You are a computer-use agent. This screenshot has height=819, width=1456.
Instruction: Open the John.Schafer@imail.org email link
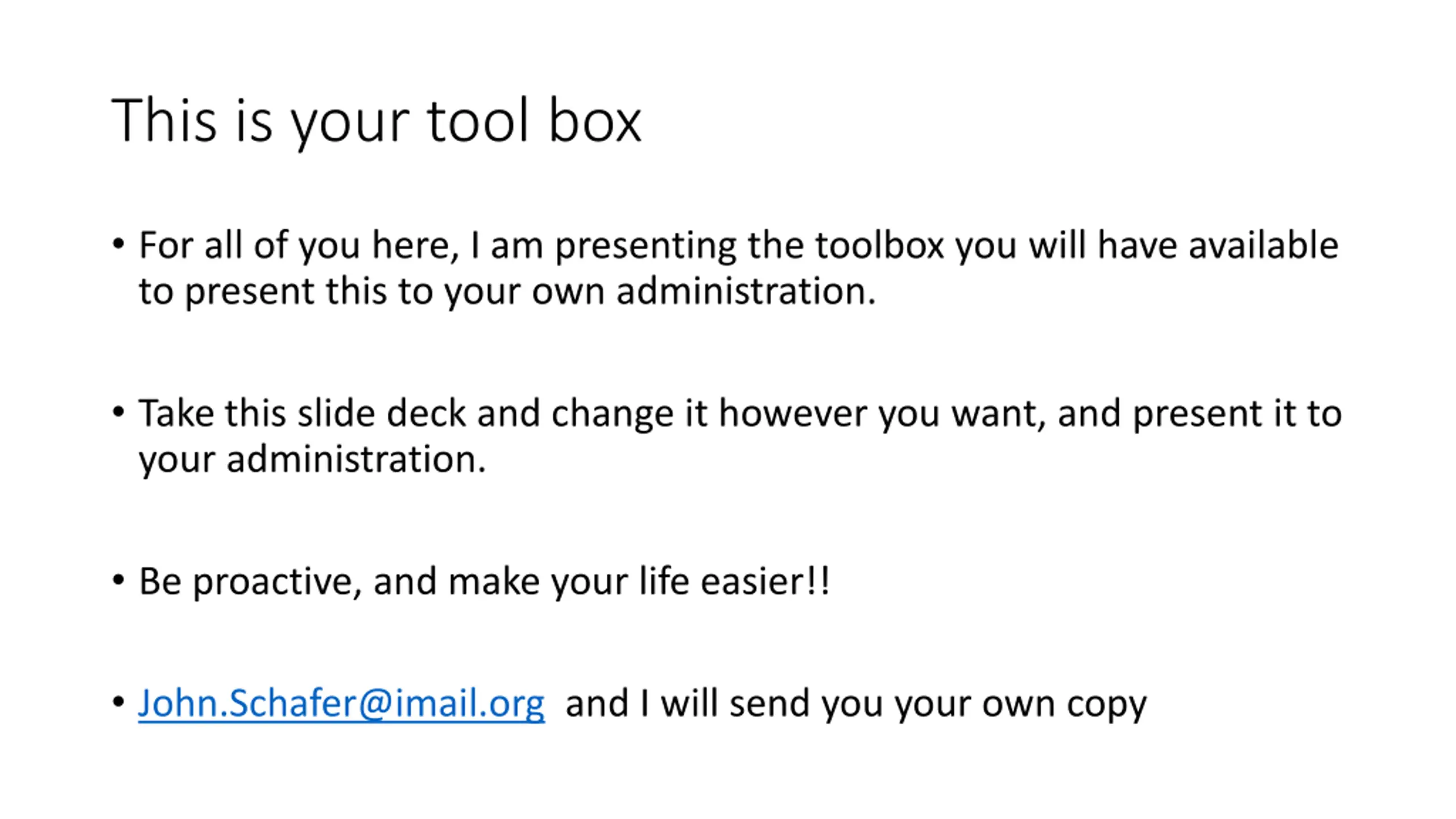[341, 704]
